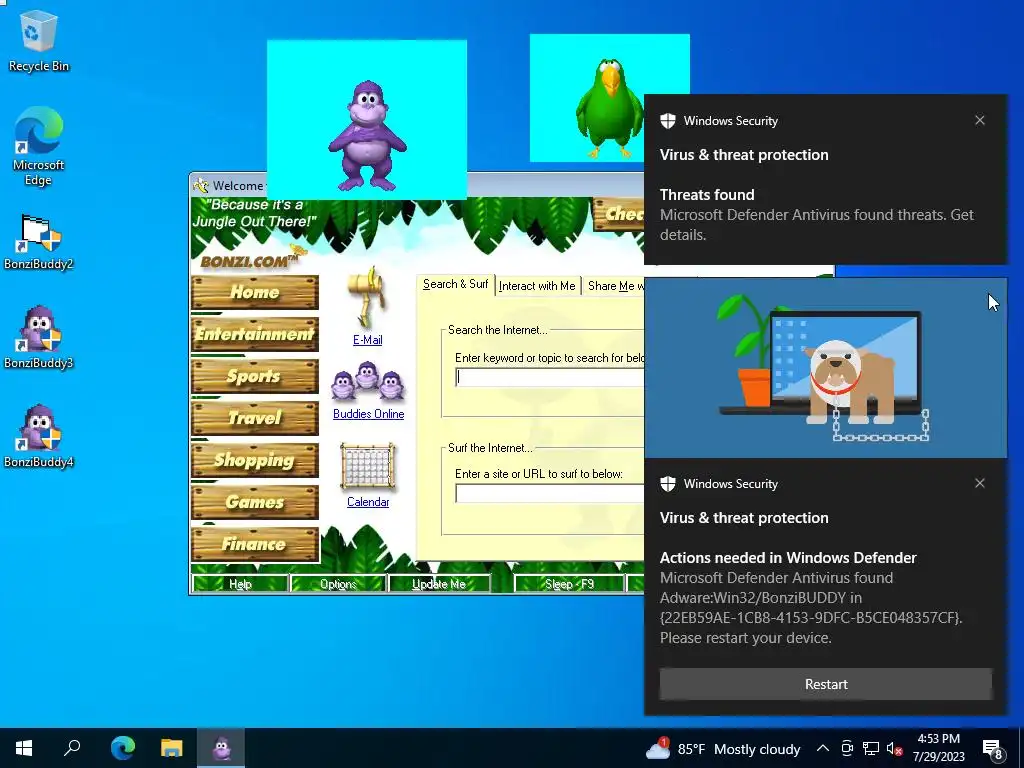Open the Entertainment section
This screenshot has width=1024, height=768.
point(255,334)
